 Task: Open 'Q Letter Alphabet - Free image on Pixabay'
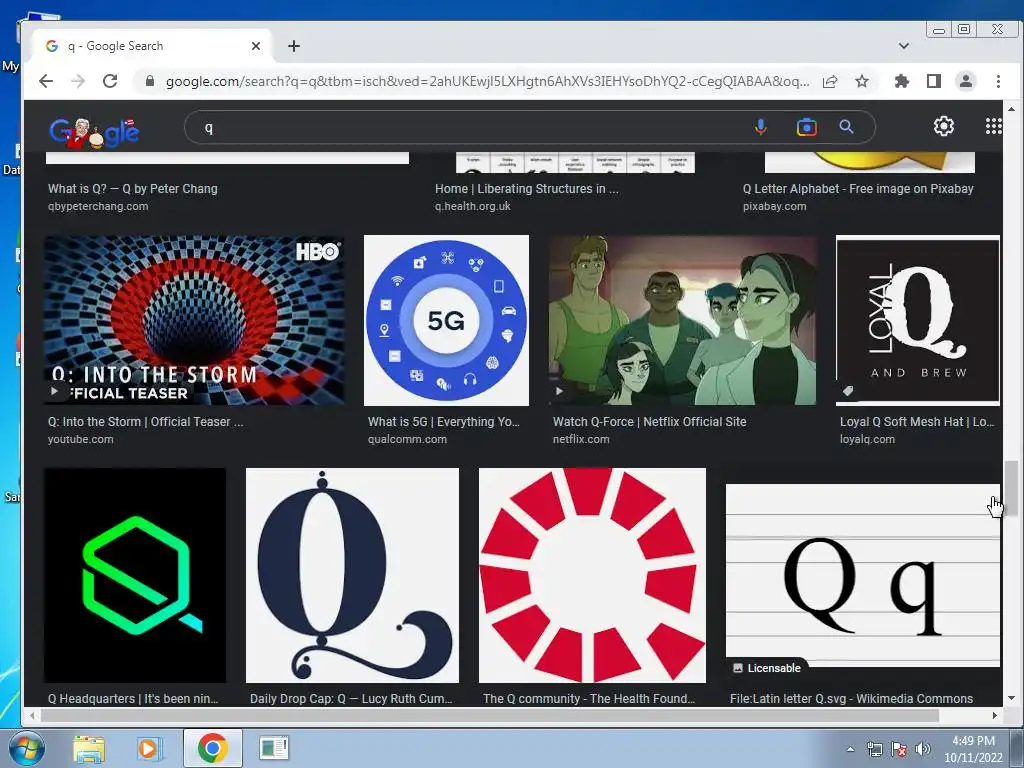(x=858, y=189)
